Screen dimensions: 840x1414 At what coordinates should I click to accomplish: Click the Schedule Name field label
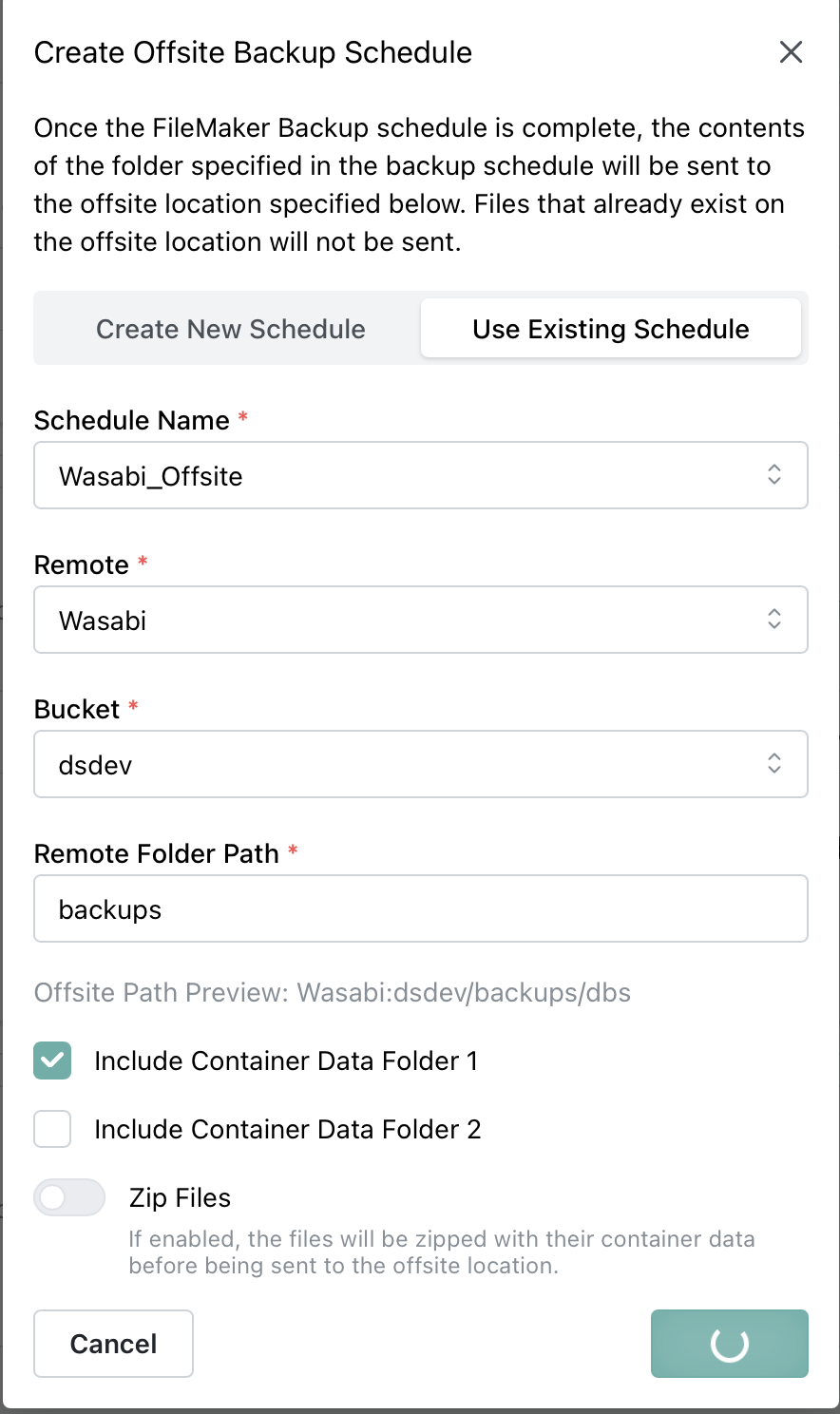click(x=131, y=420)
